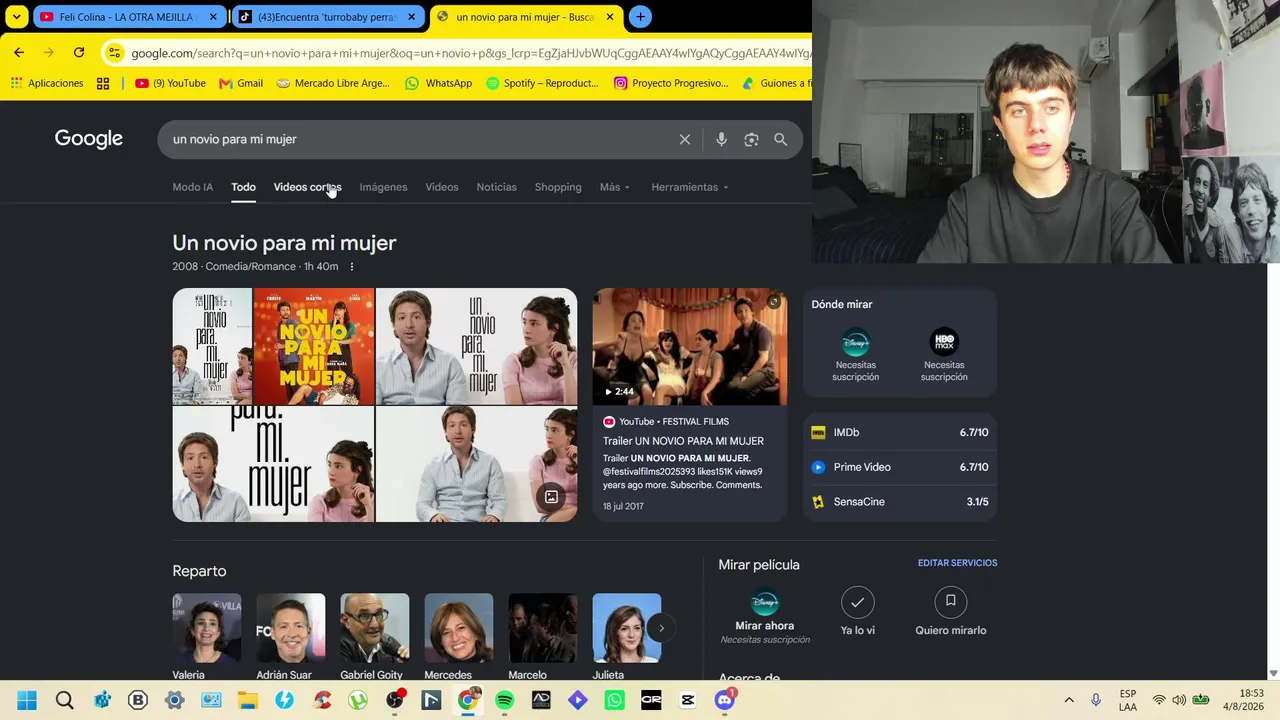The height and width of the screenshot is (720, 1280).
Task: Open the Herramientas dropdown
Action: 690,187
